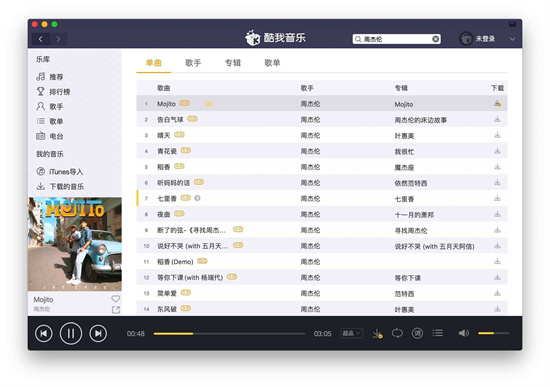550x387 pixels.
Task: Favorite the current song with heart icon
Action: click(x=115, y=299)
